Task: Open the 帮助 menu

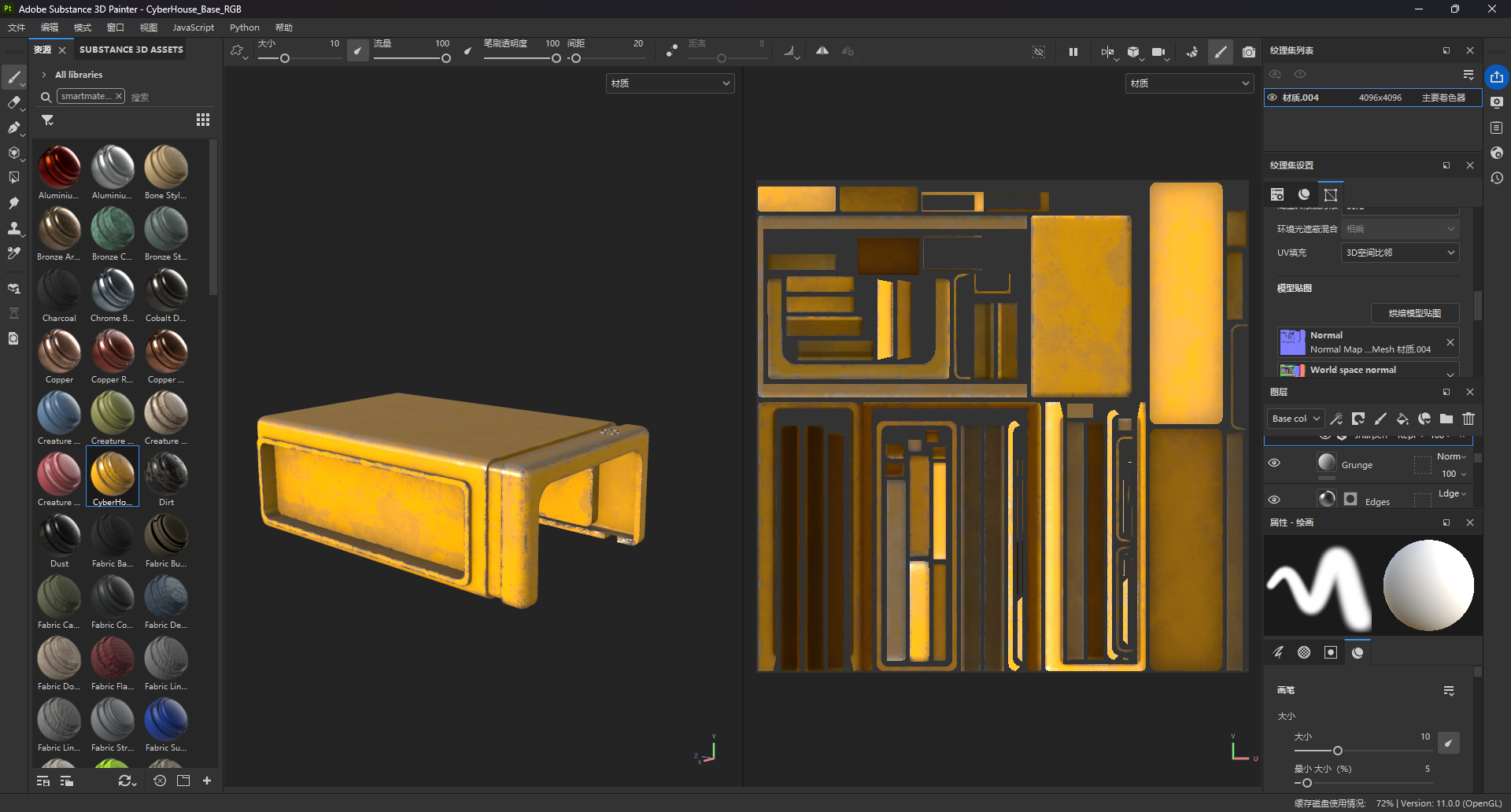Action: point(284,28)
